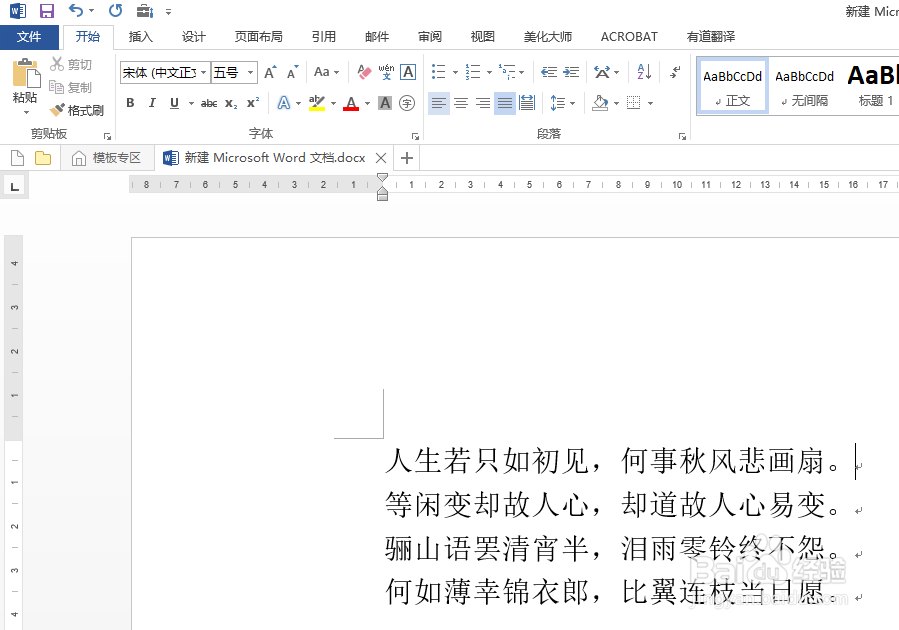
Task: Click numbered list icon
Action: point(472,72)
